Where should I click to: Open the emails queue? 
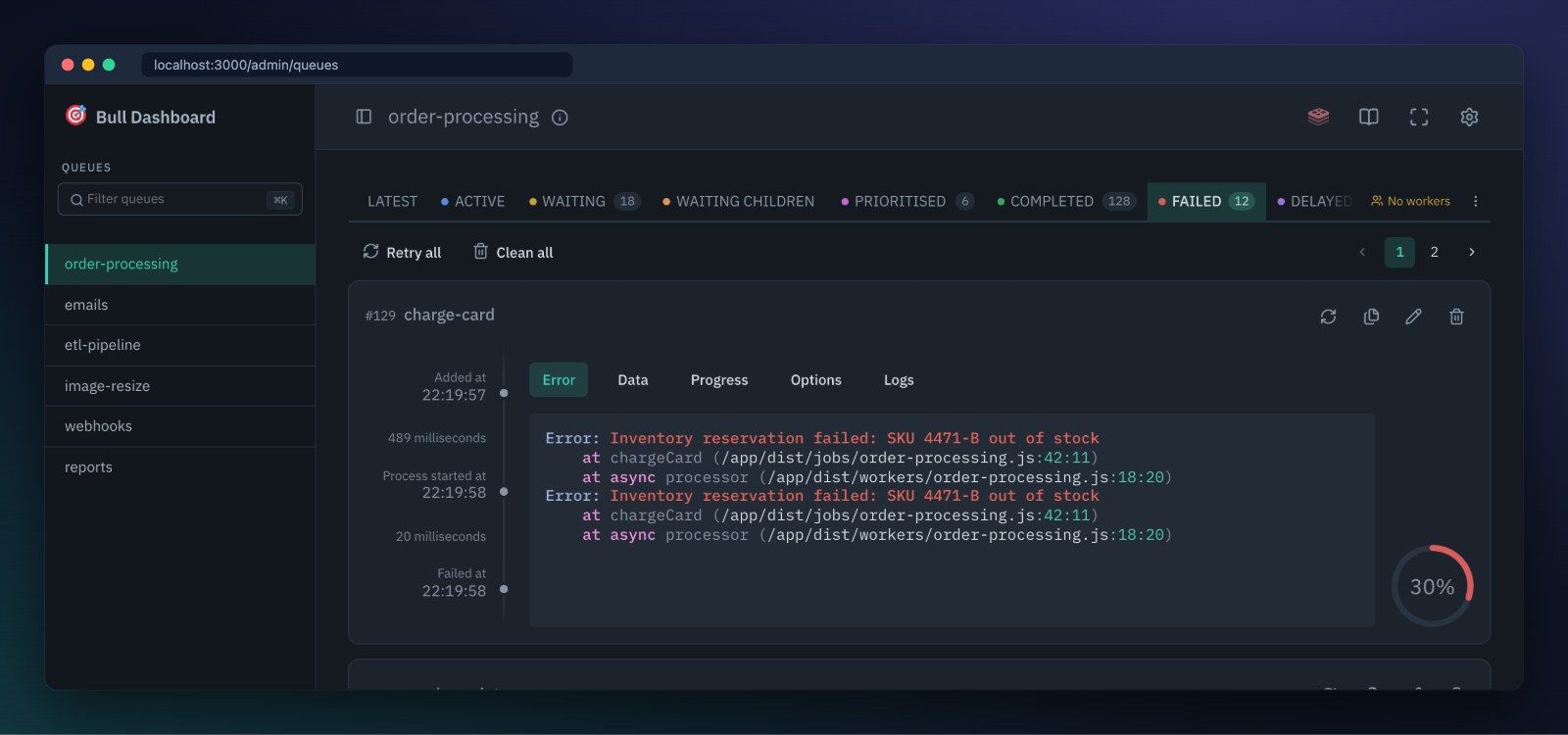[x=180, y=305]
